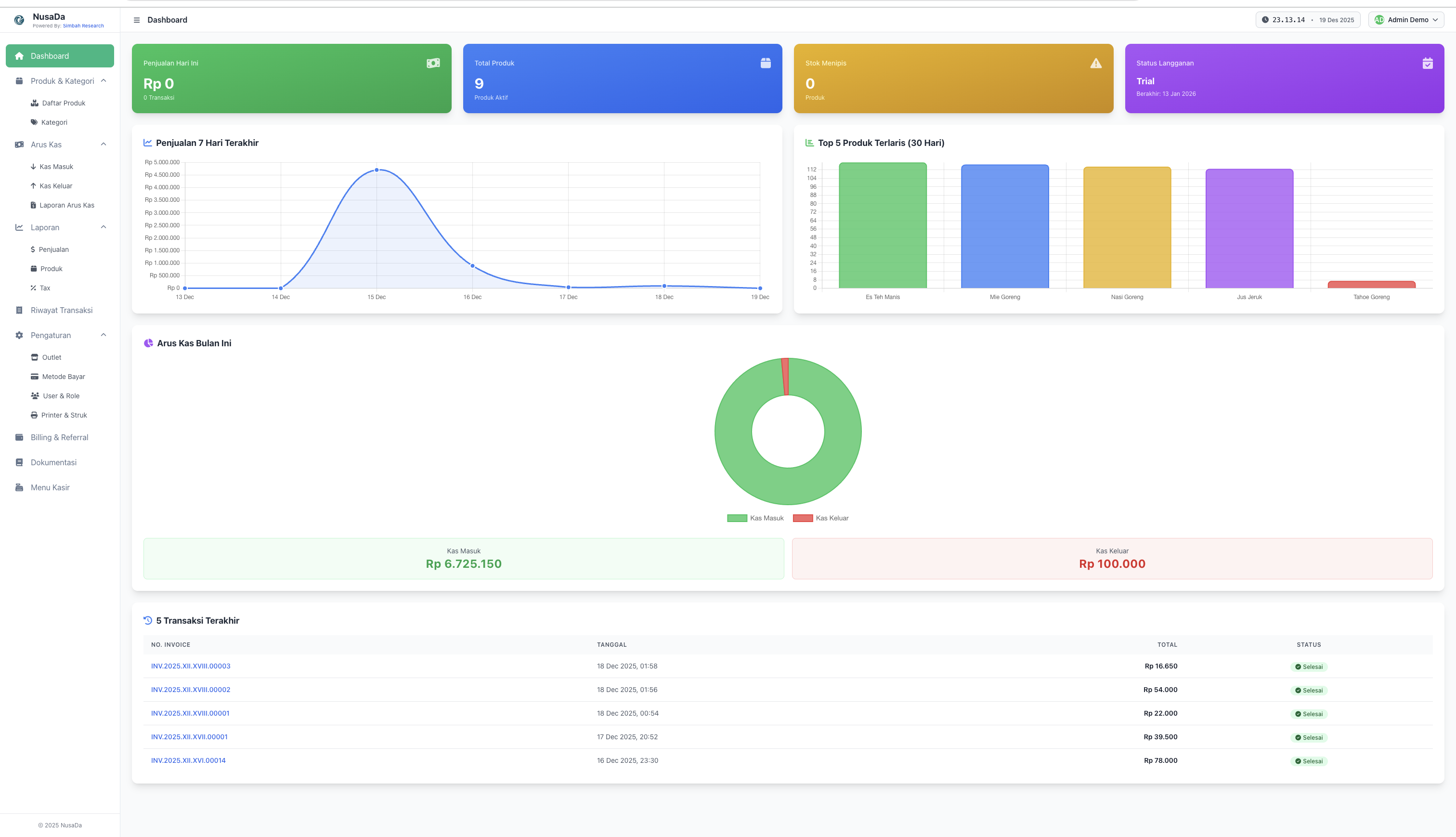Click the warning triangle on Stok Menipis card

(1096, 63)
